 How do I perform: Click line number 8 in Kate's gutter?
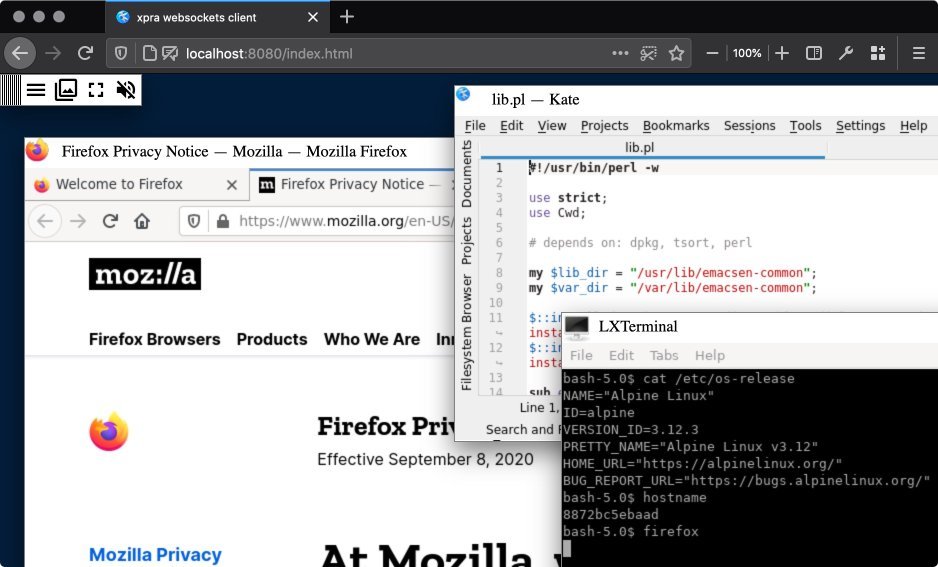pos(499,273)
